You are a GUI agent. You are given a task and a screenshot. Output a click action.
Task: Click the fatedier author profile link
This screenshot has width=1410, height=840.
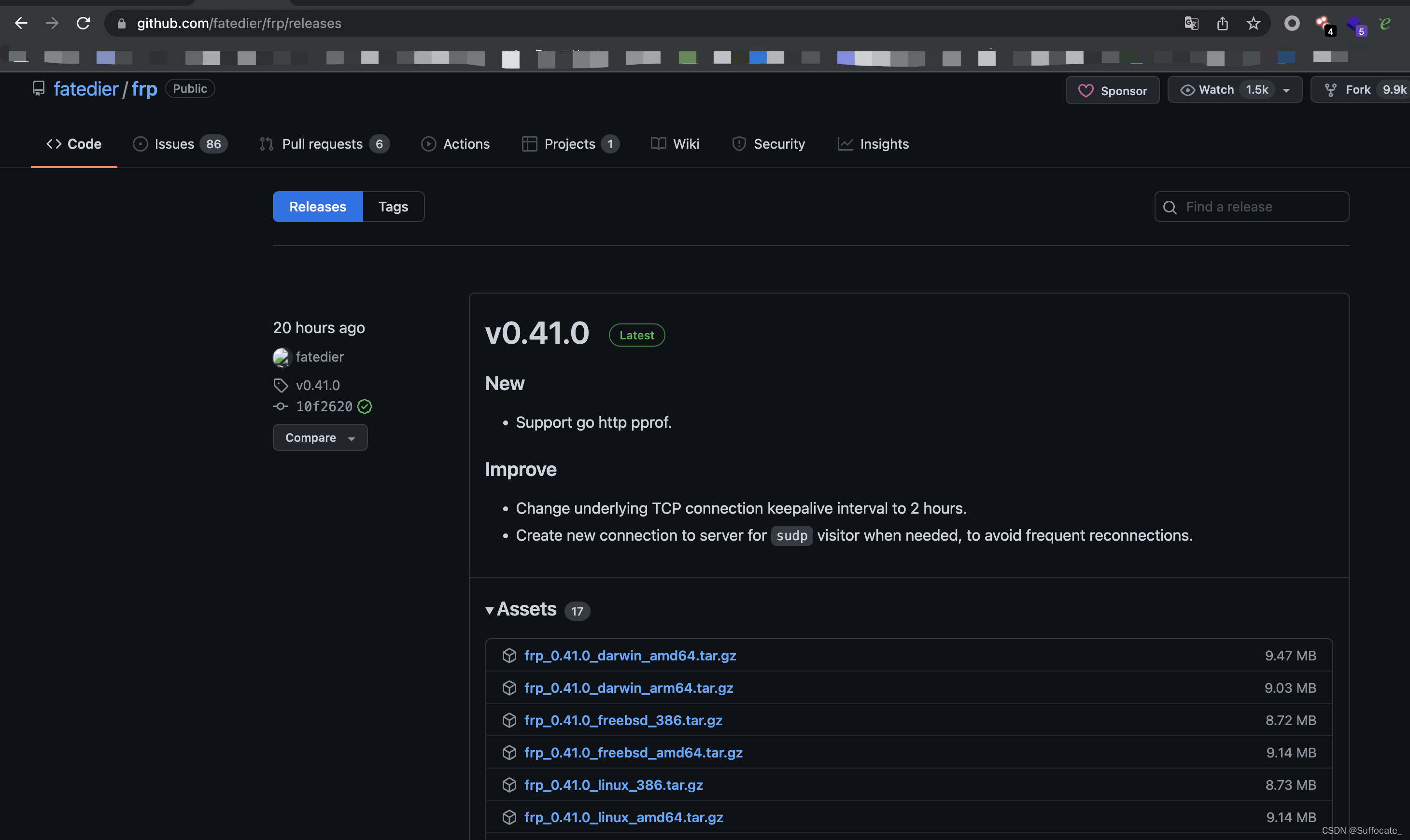[319, 358]
